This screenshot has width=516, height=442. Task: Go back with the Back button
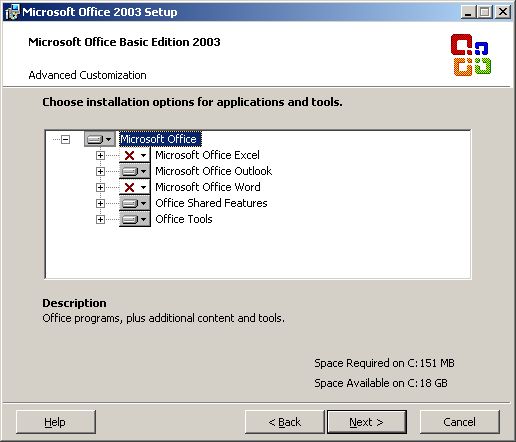285,422
